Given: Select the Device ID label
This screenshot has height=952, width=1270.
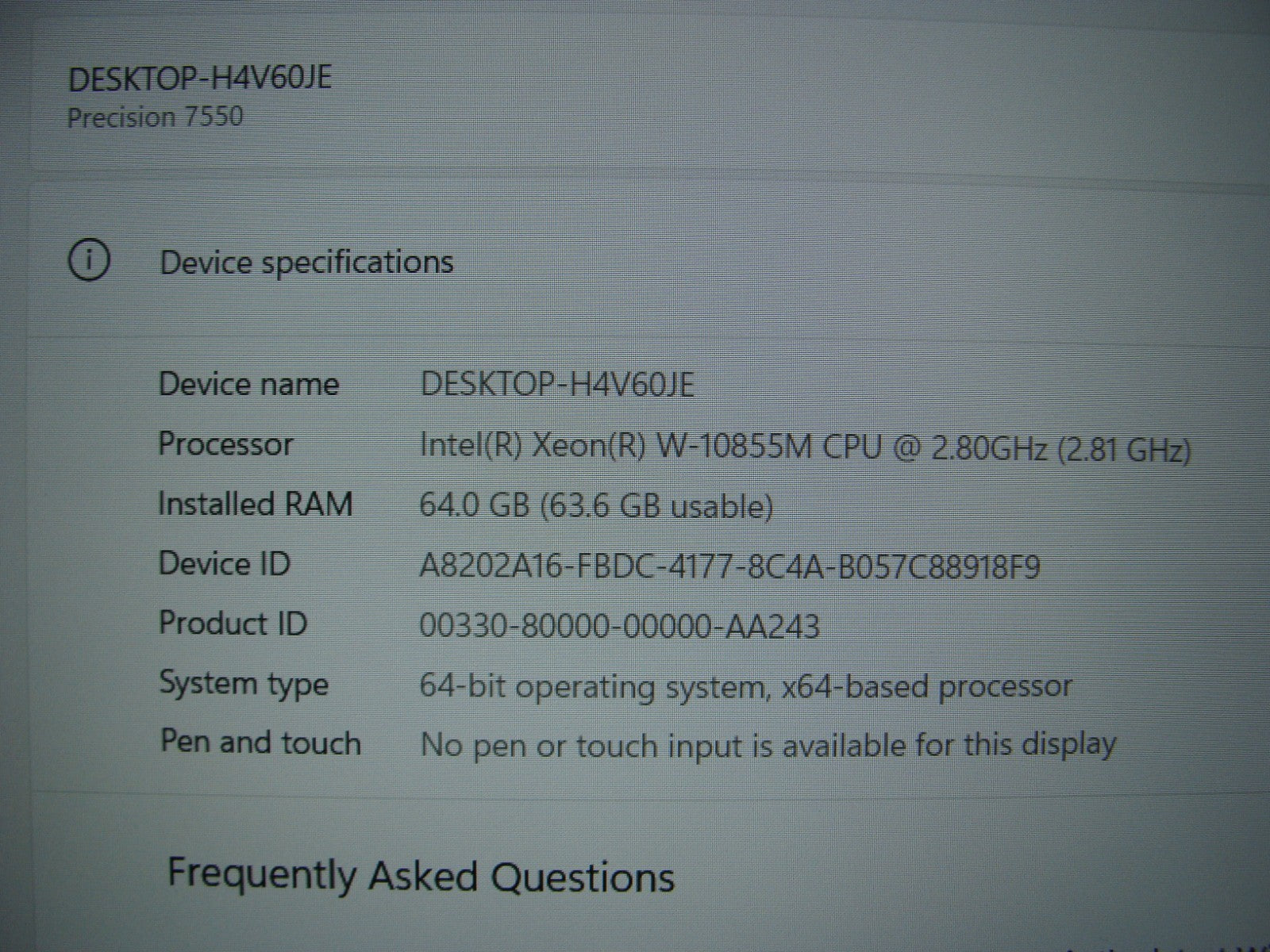Looking at the screenshot, I should [x=225, y=563].
